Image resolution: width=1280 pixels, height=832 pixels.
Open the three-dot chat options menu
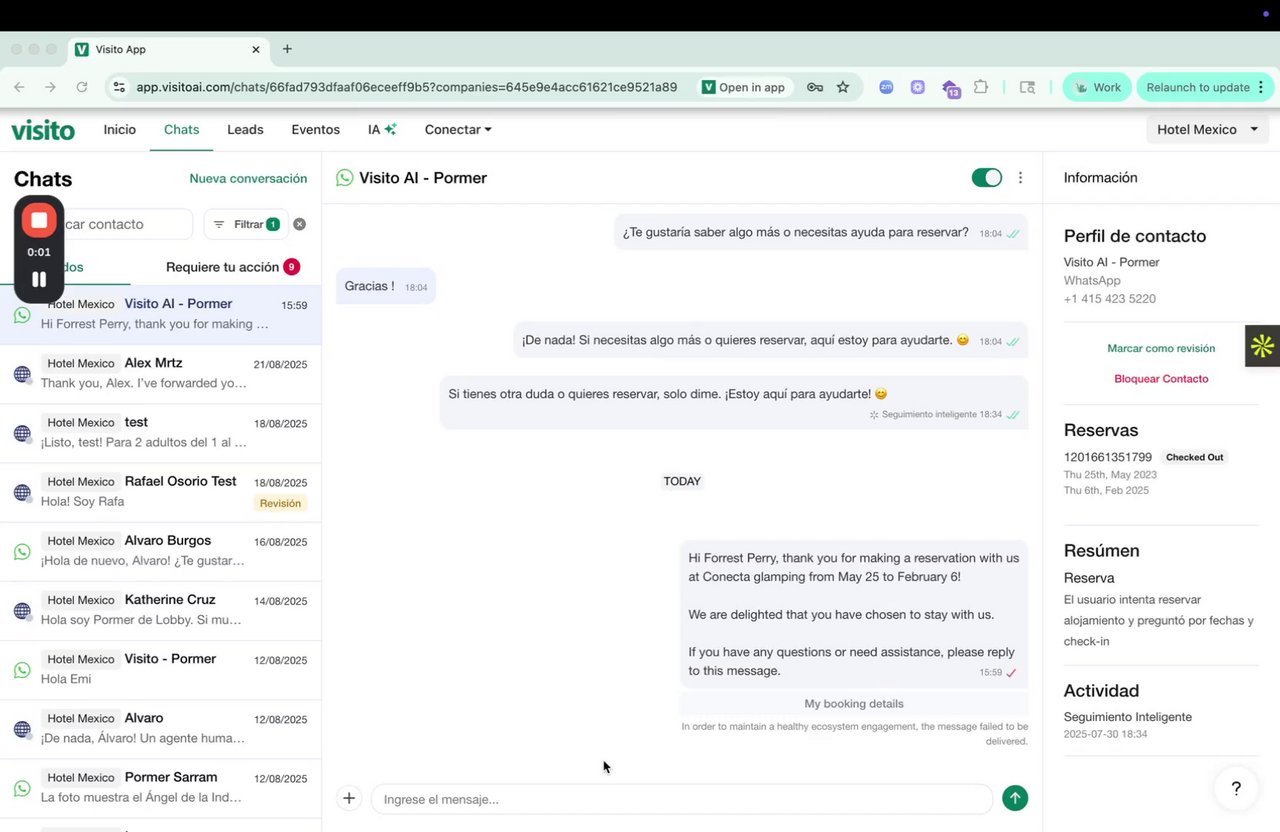1020,178
